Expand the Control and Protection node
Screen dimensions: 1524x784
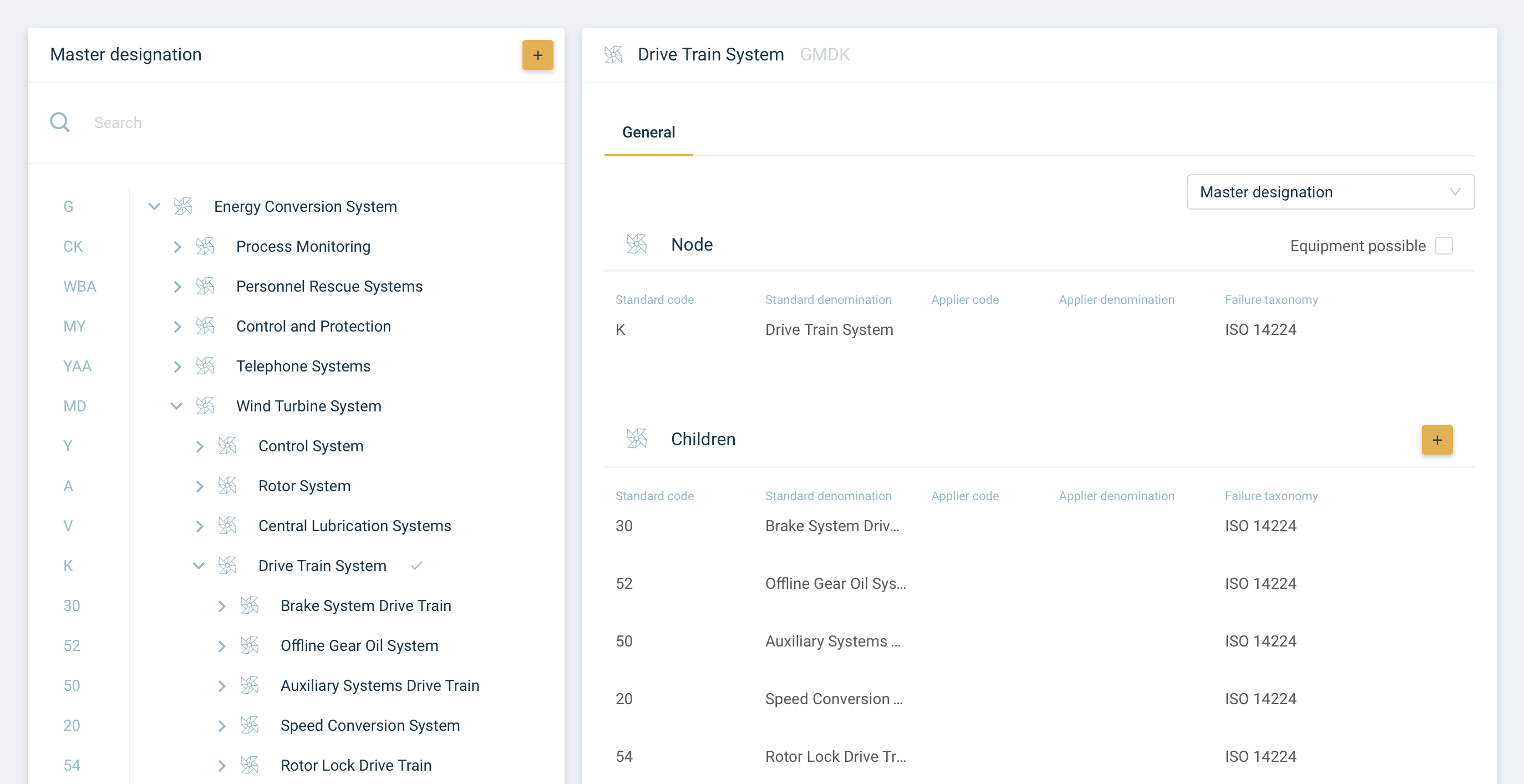click(x=177, y=326)
